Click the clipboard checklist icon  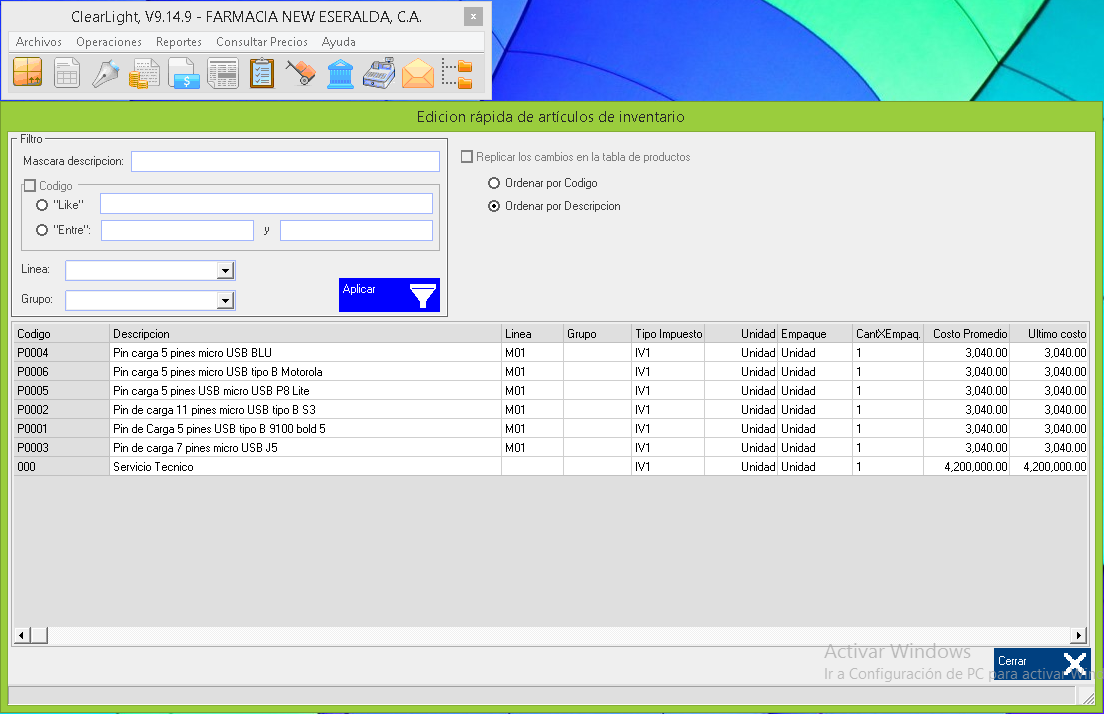point(262,74)
